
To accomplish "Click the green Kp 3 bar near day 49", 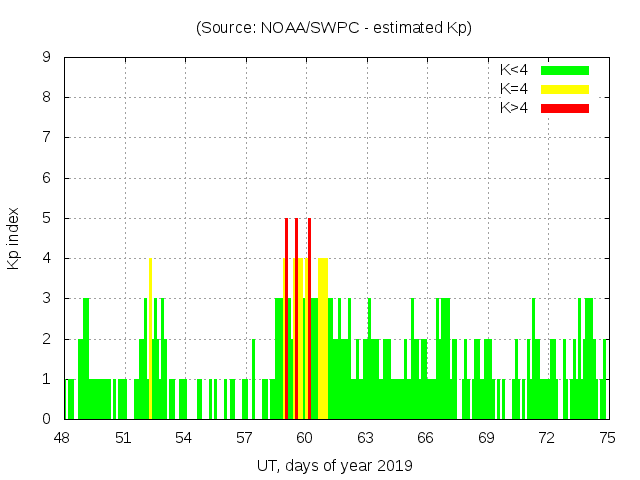I will [x=86, y=358].
